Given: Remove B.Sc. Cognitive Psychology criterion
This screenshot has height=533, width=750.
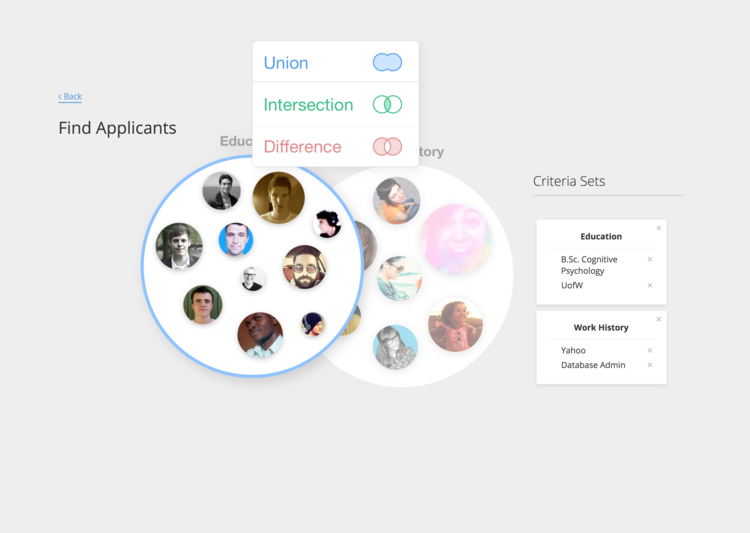Looking at the screenshot, I should click(650, 259).
